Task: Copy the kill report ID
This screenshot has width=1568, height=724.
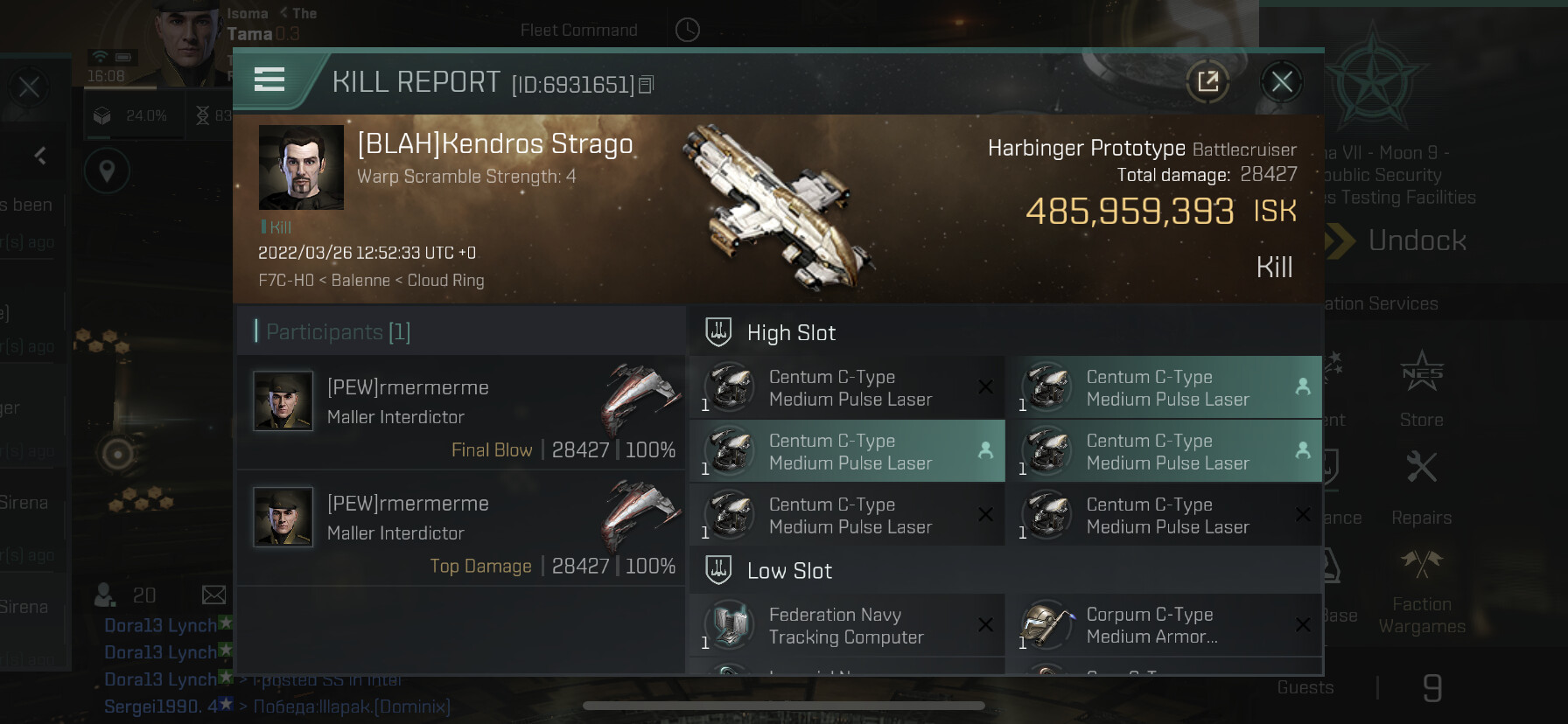Action: (x=647, y=85)
